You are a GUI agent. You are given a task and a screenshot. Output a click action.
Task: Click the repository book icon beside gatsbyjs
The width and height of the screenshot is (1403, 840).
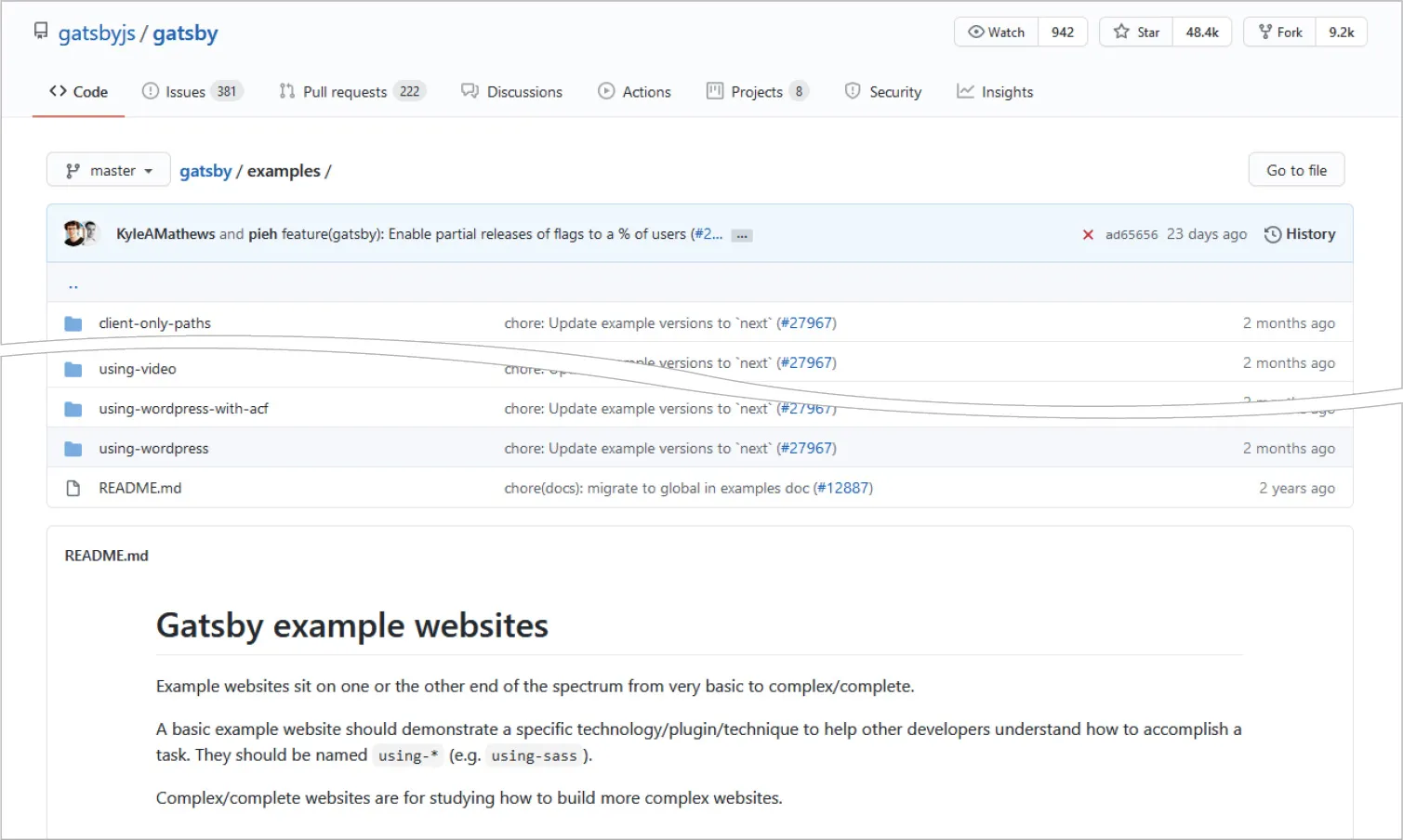pyautogui.click(x=41, y=32)
